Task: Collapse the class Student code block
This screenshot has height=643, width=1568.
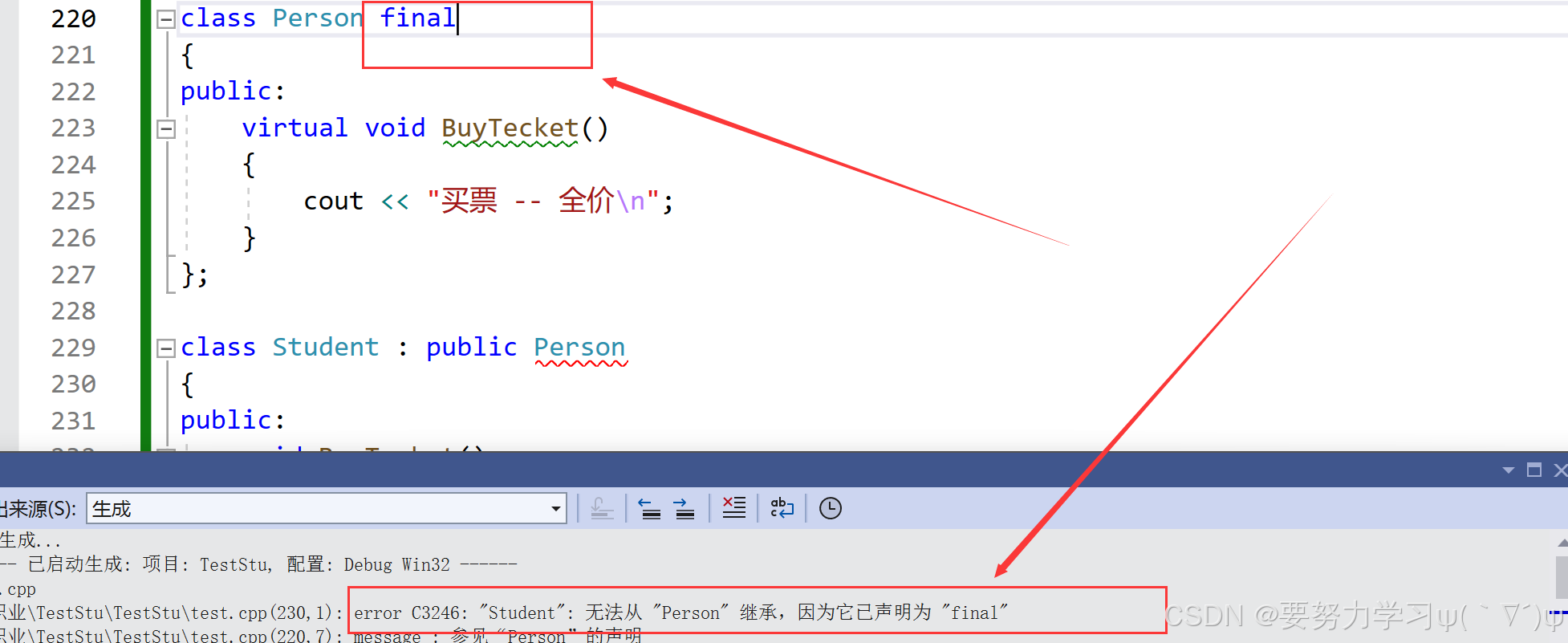Action: 166,348
